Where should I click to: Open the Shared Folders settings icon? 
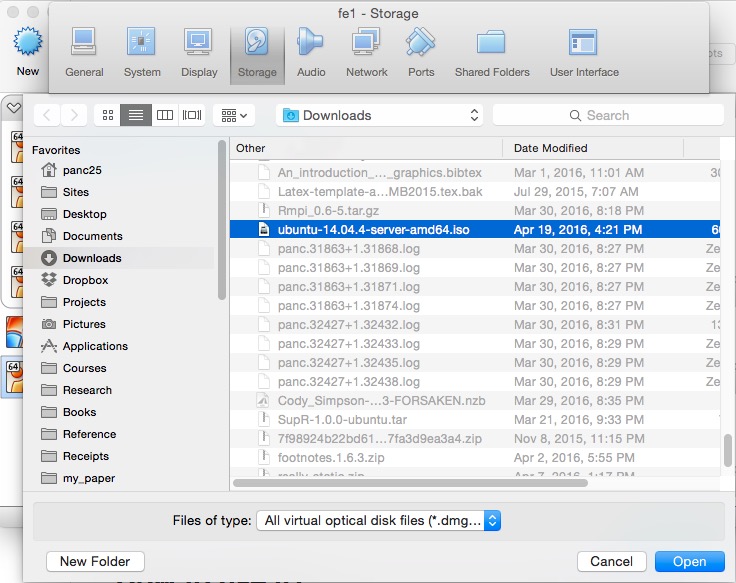492,51
